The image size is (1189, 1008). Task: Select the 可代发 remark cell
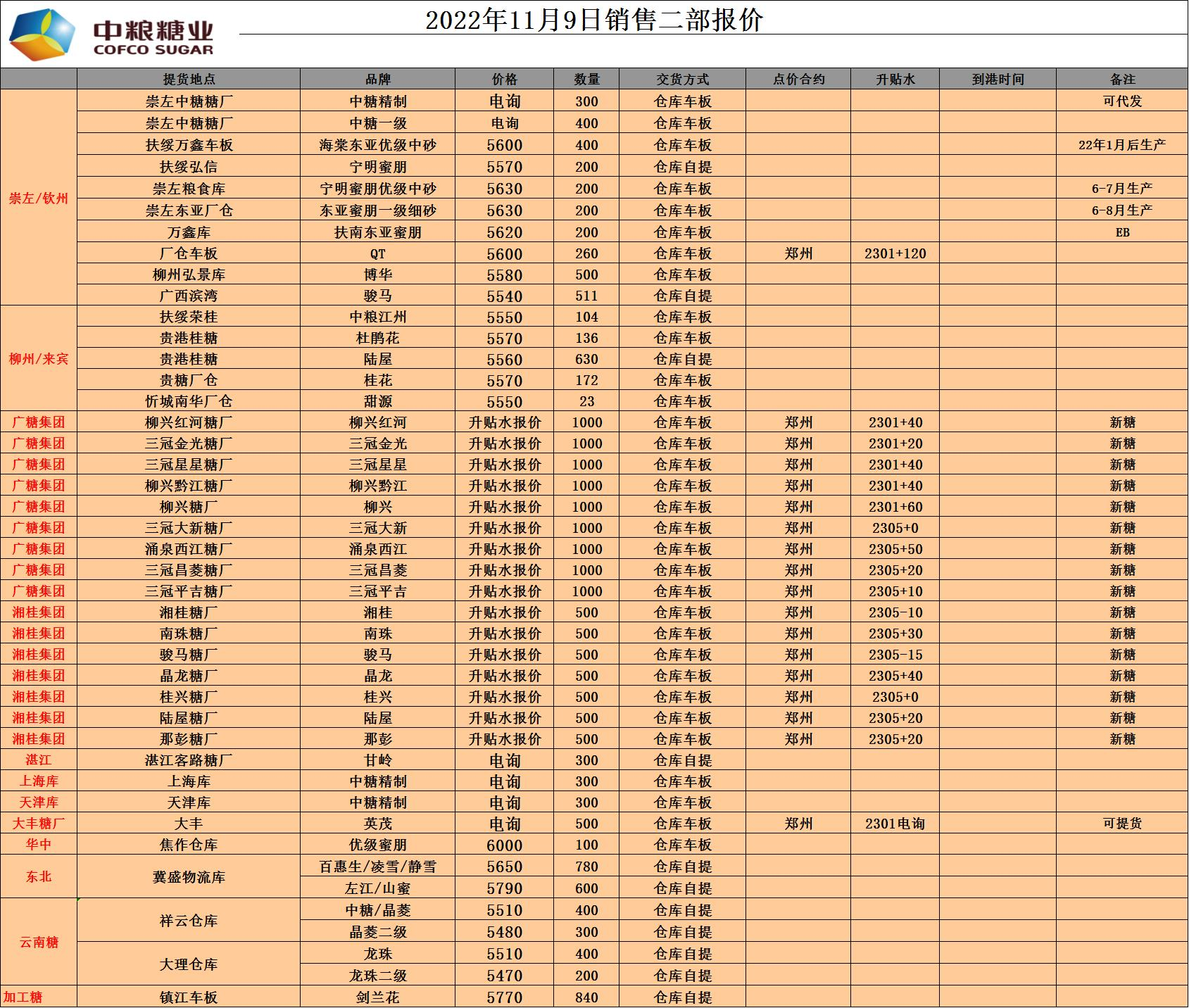[x=1122, y=101]
